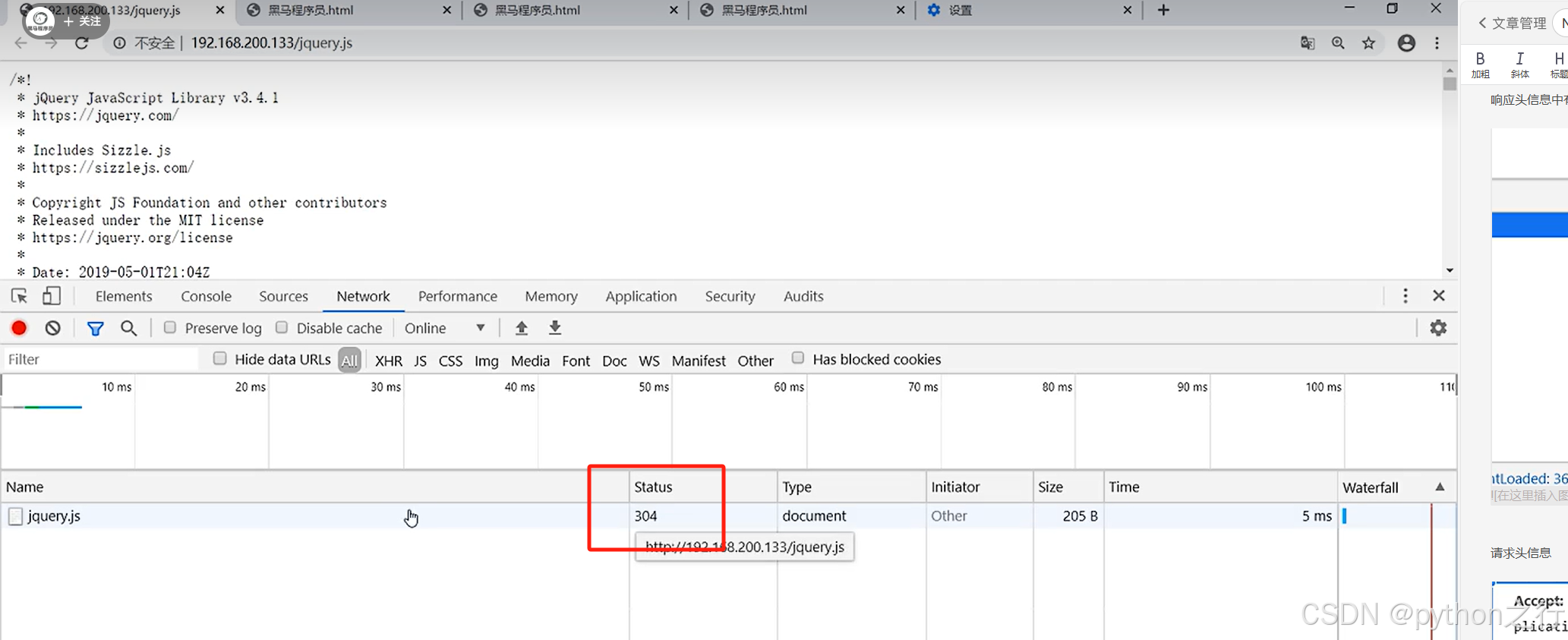The image size is (1568, 640).
Task: Open the Security tab
Action: pyautogui.click(x=730, y=296)
